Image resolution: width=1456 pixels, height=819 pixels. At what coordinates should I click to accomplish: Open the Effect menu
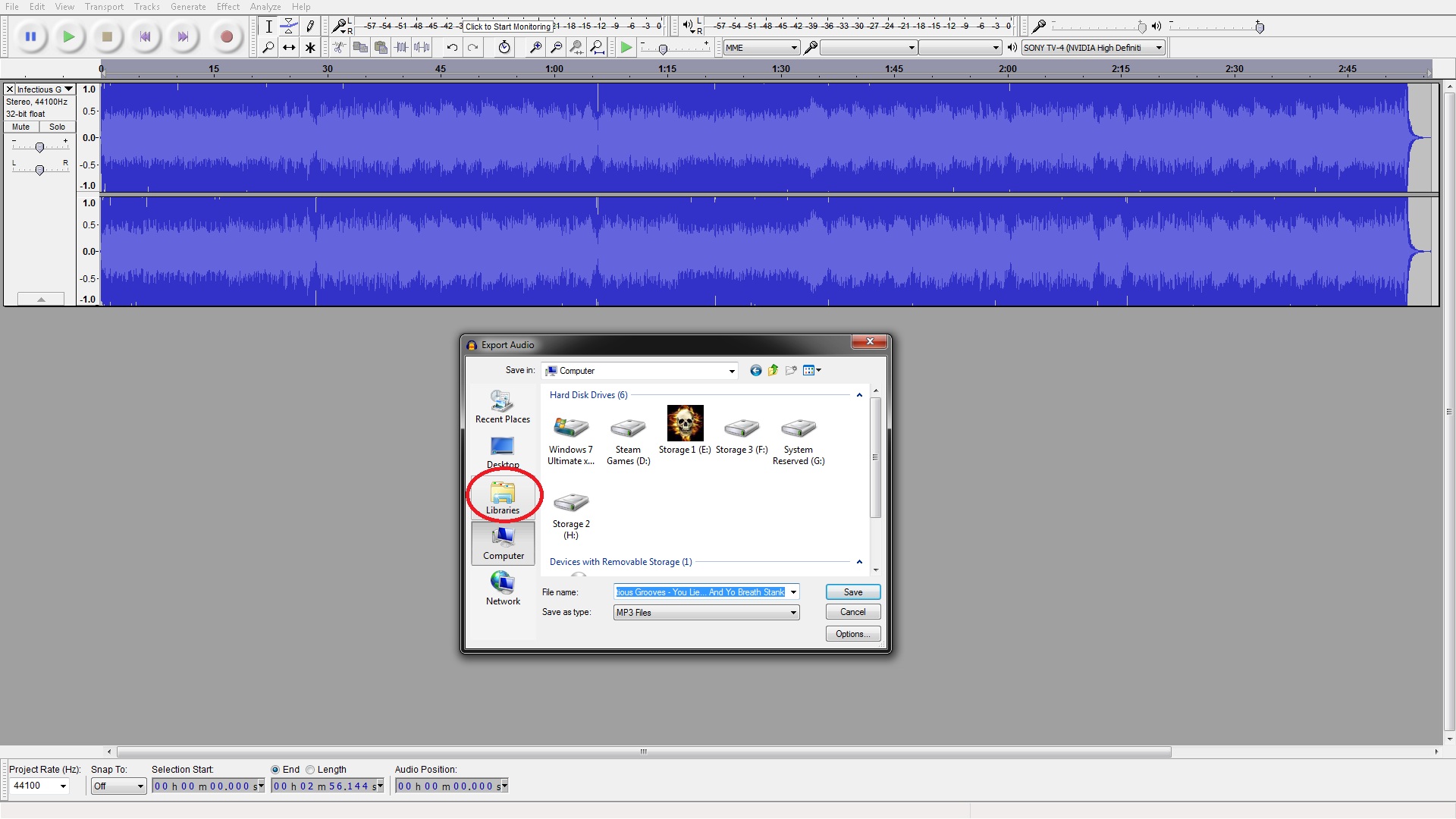pos(227,7)
